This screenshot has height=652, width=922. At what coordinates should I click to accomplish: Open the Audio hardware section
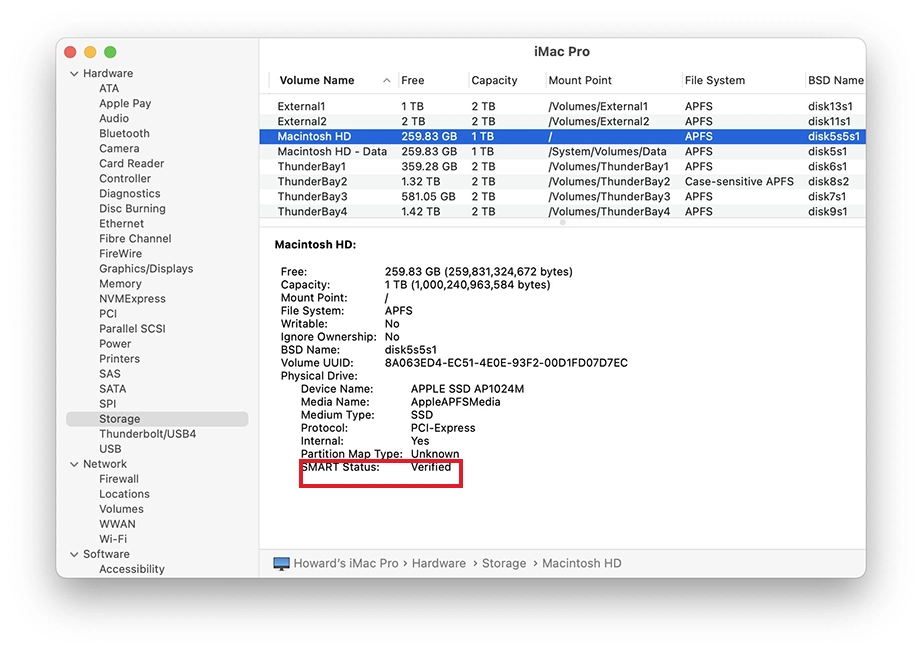(113, 118)
